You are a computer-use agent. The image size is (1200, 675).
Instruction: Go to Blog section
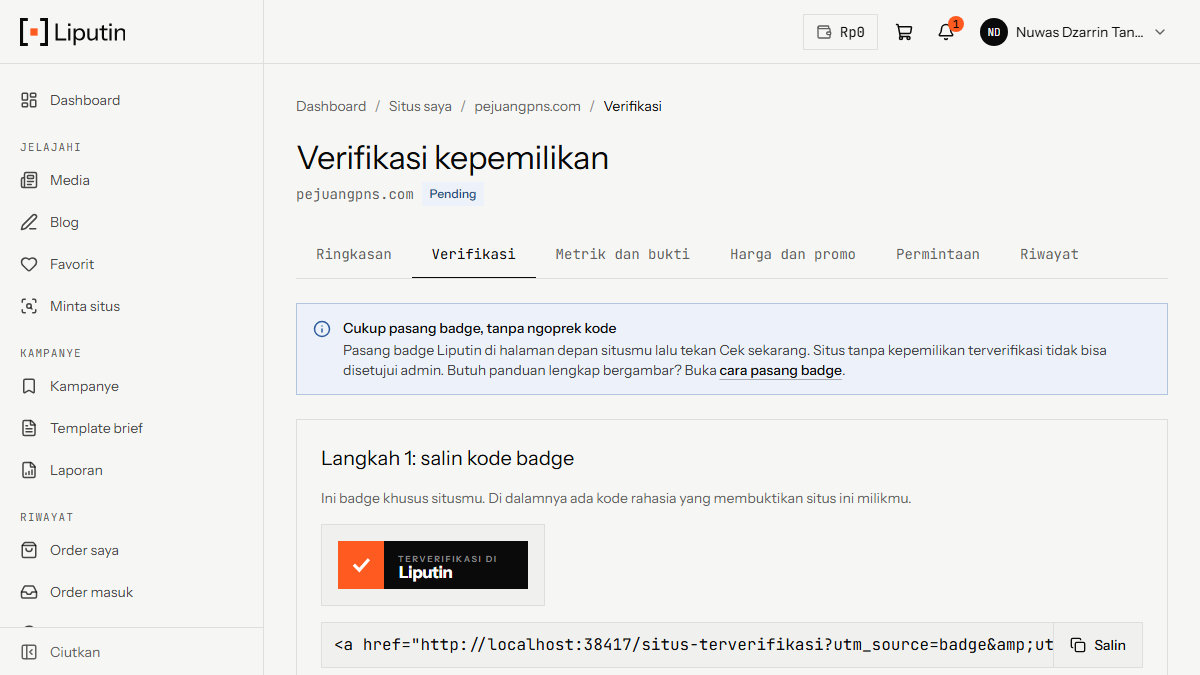coord(131,222)
